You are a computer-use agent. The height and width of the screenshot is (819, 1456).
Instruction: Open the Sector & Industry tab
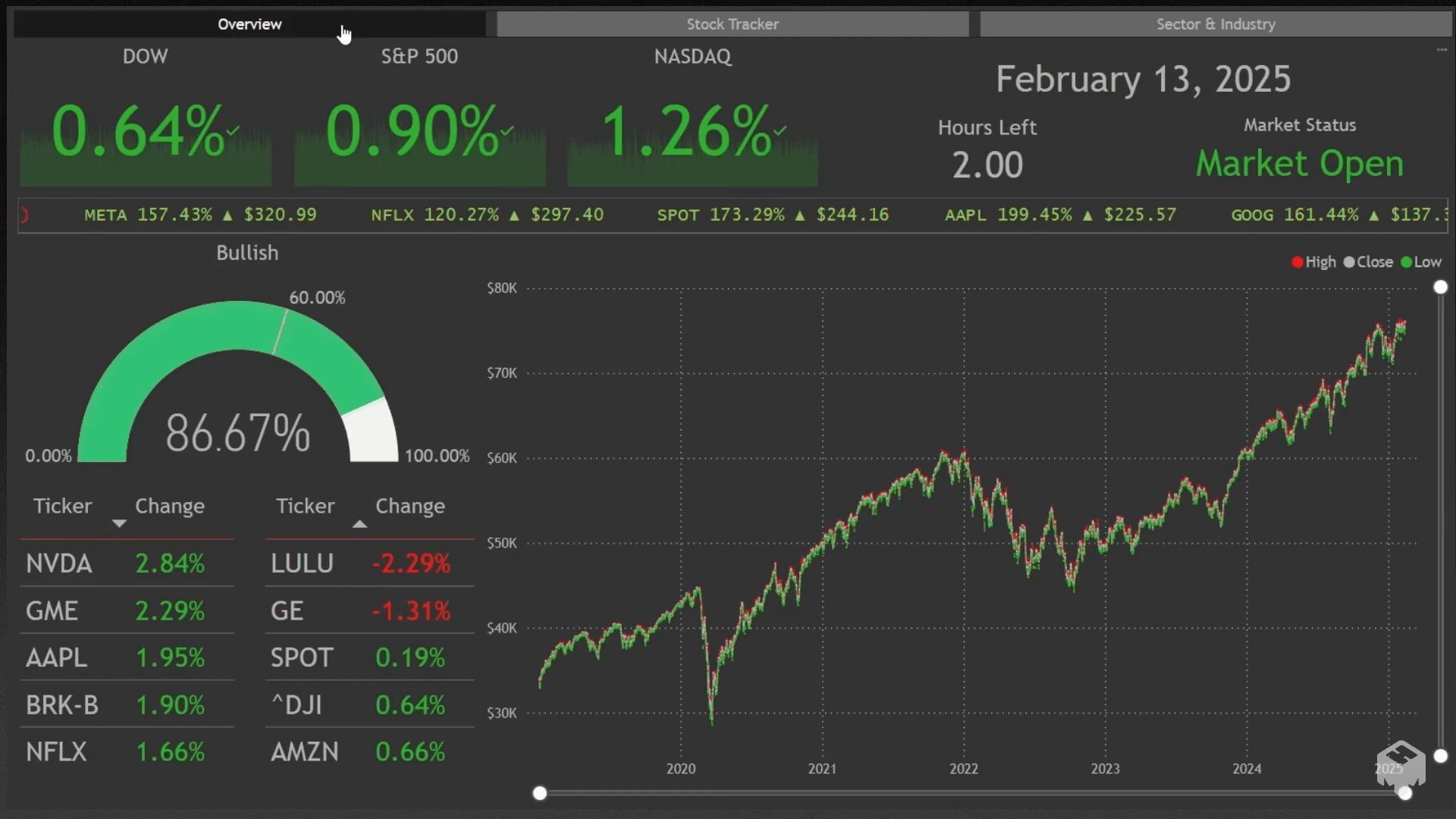click(1215, 24)
